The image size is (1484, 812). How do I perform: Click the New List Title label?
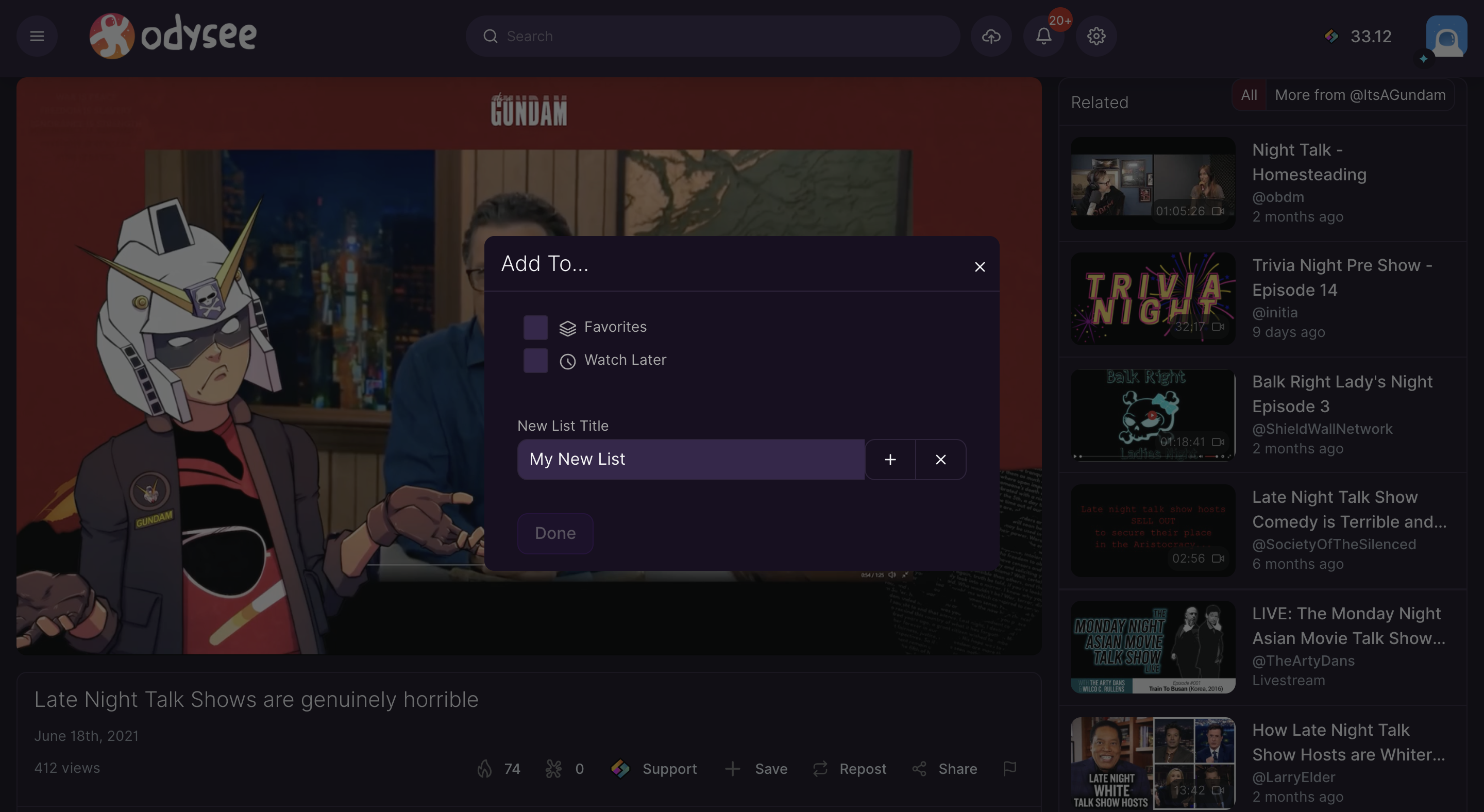[563, 426]
